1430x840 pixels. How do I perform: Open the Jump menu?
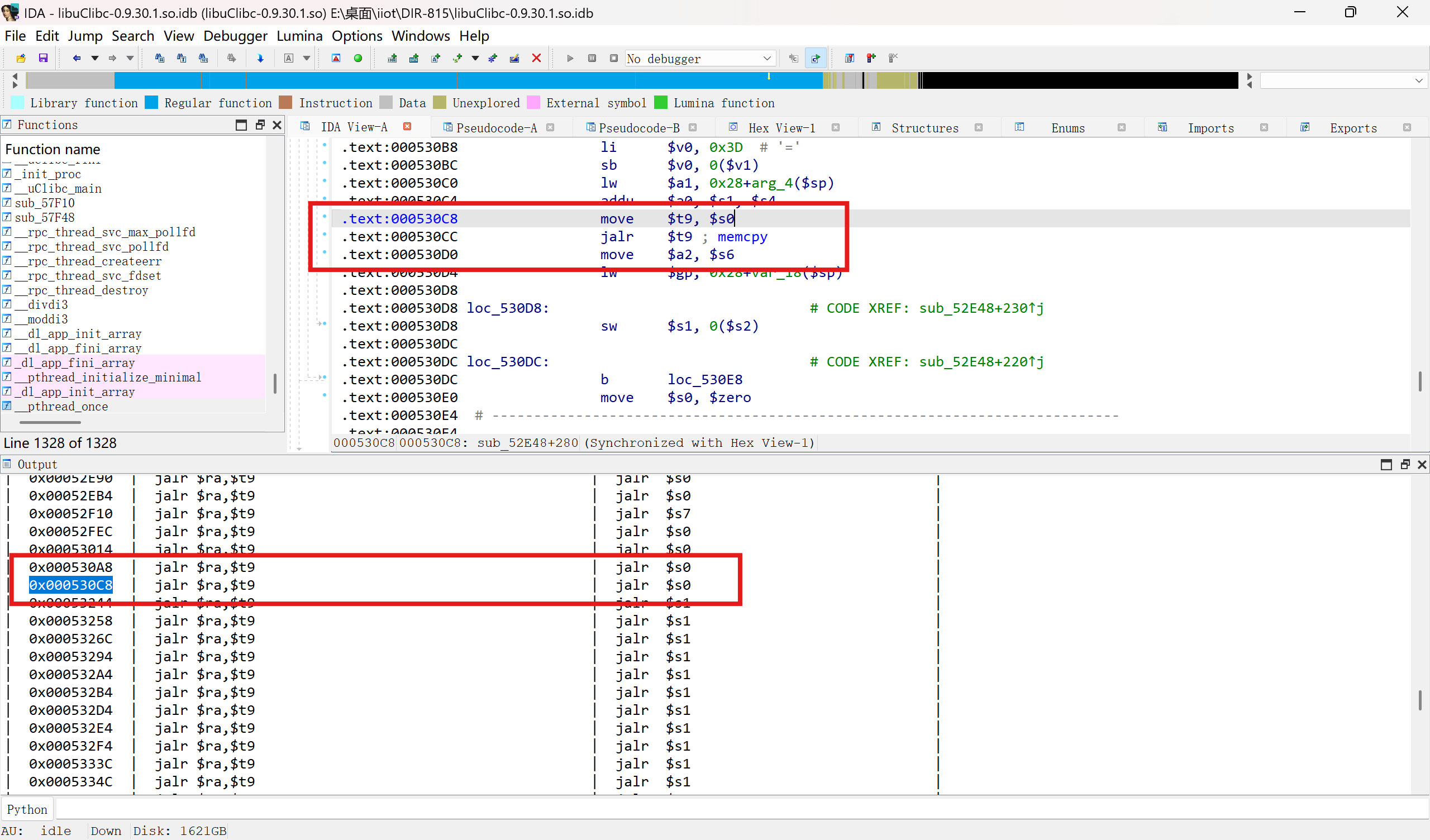(x=85, y=36)
